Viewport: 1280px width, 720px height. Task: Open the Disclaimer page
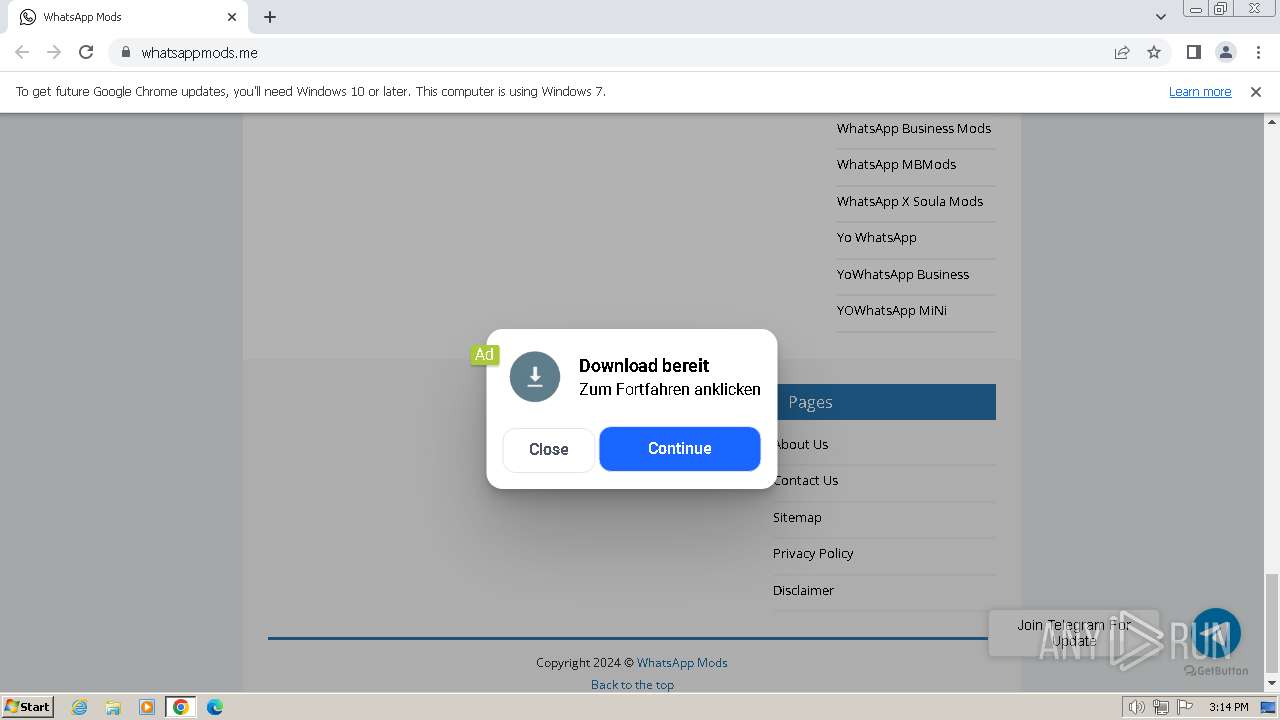[x=803, y=590]
